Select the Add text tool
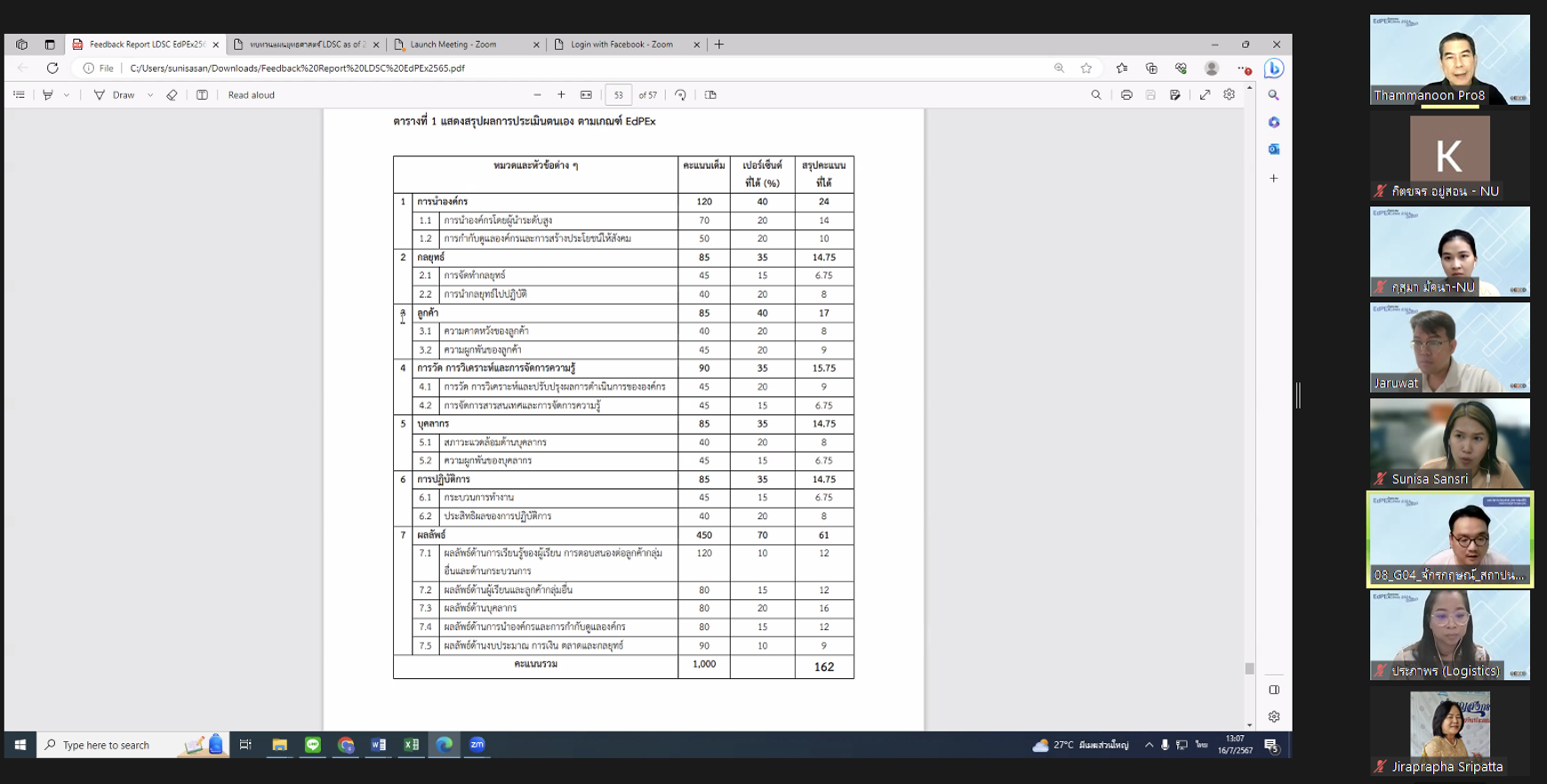This screenshot has height=784, width=1547. coord(202,95)
